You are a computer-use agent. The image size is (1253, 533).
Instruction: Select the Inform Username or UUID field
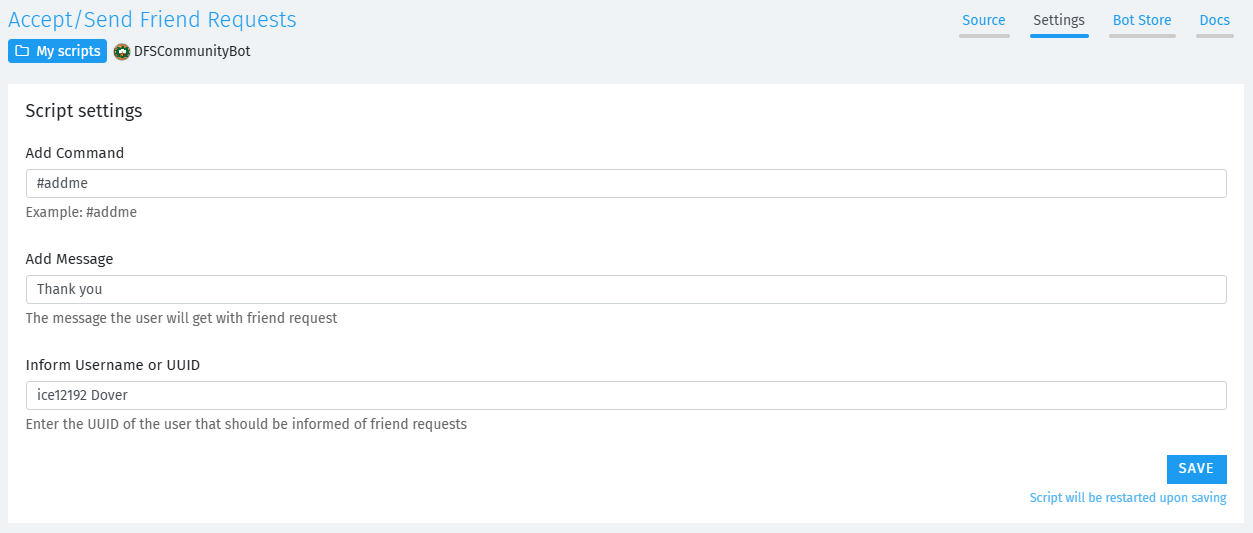point(626,395)
